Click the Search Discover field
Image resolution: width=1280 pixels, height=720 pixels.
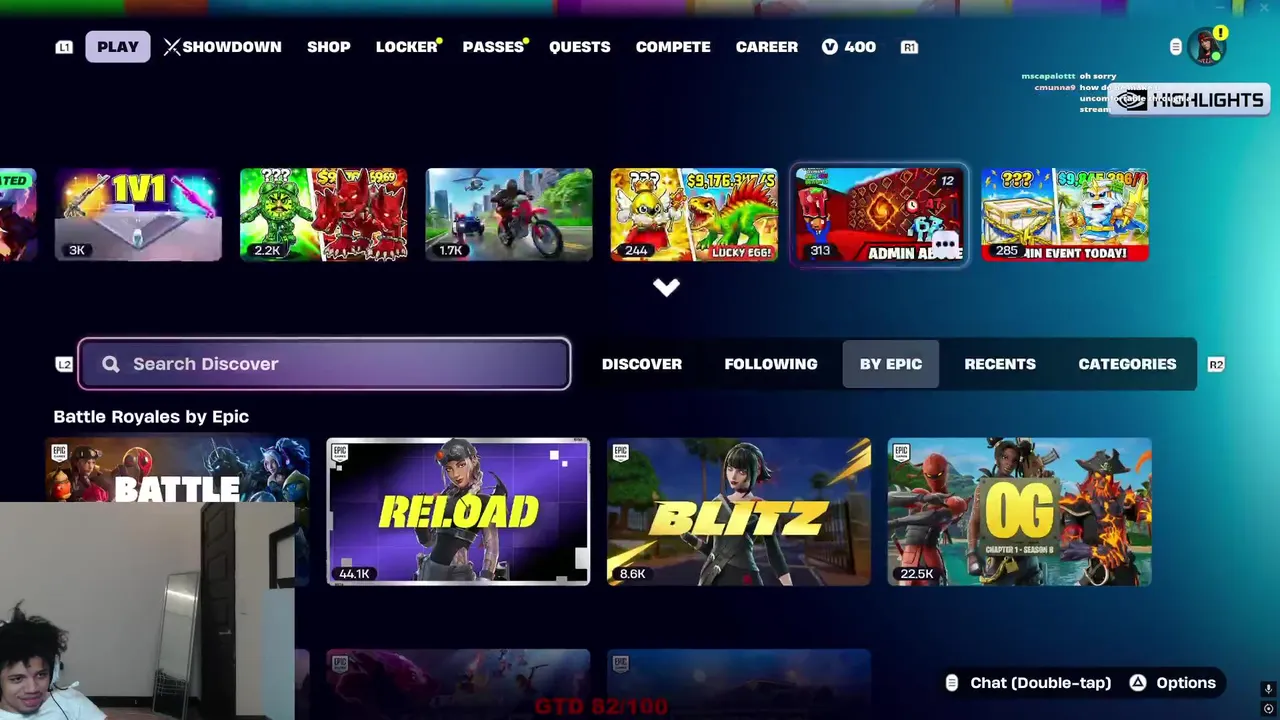click(324, 364)
